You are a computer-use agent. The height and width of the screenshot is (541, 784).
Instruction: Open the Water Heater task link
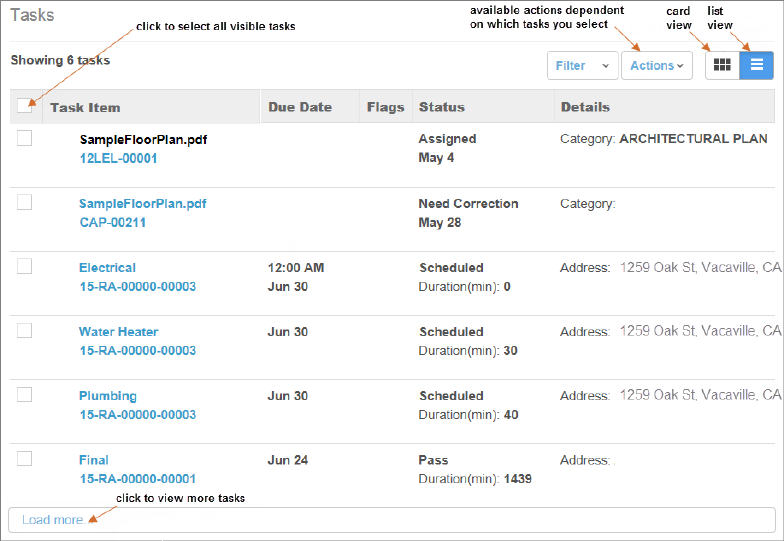118,332
